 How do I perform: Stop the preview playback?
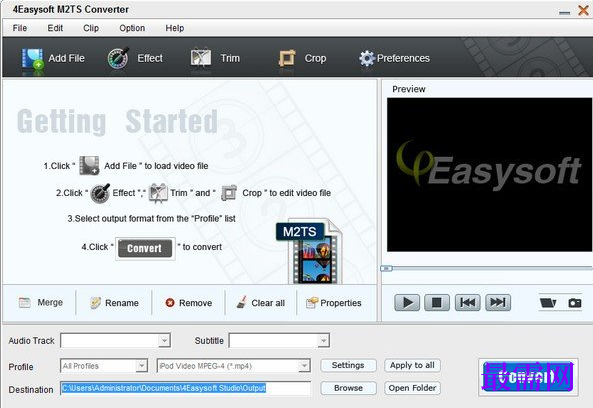[x=437, y=303]
